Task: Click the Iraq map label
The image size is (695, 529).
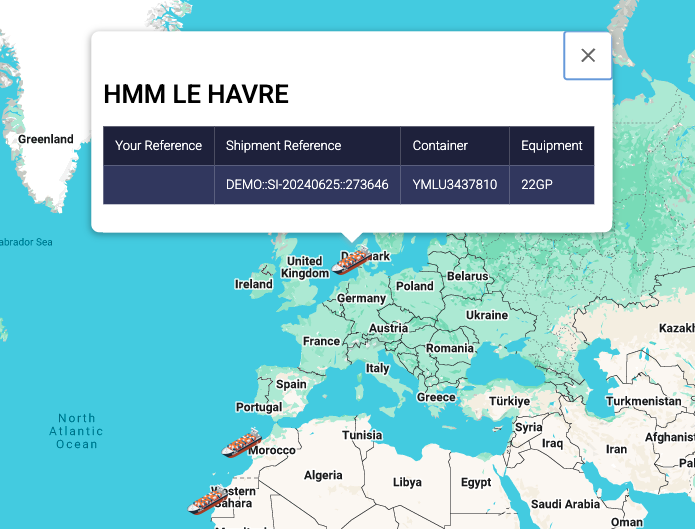Action: [552, 443]
